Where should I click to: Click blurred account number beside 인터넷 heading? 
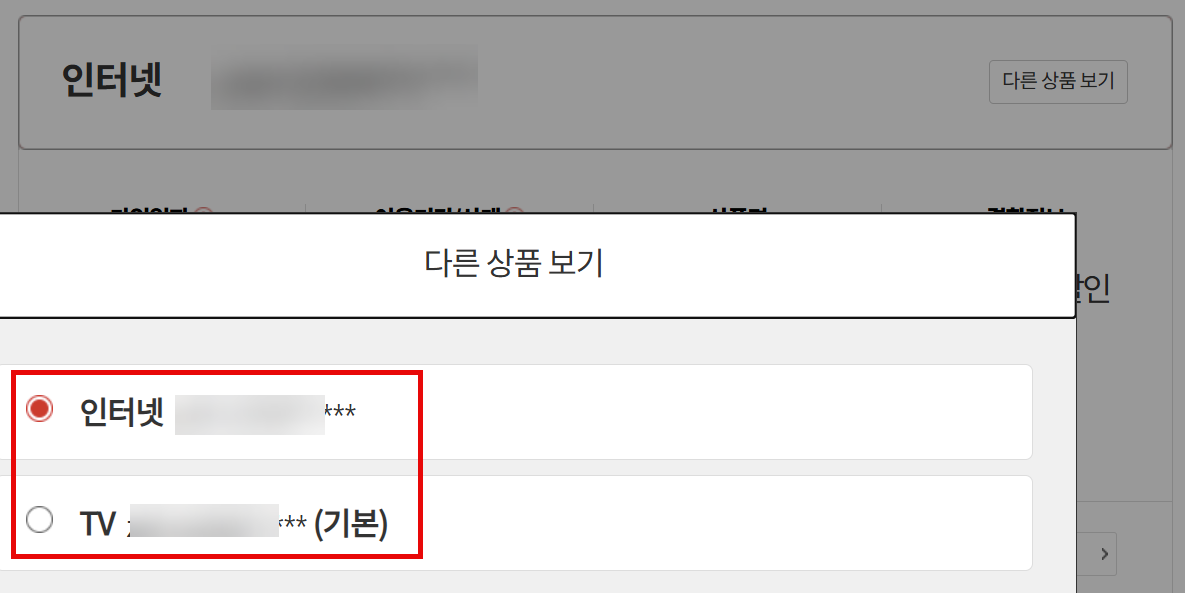coord(344,77)
